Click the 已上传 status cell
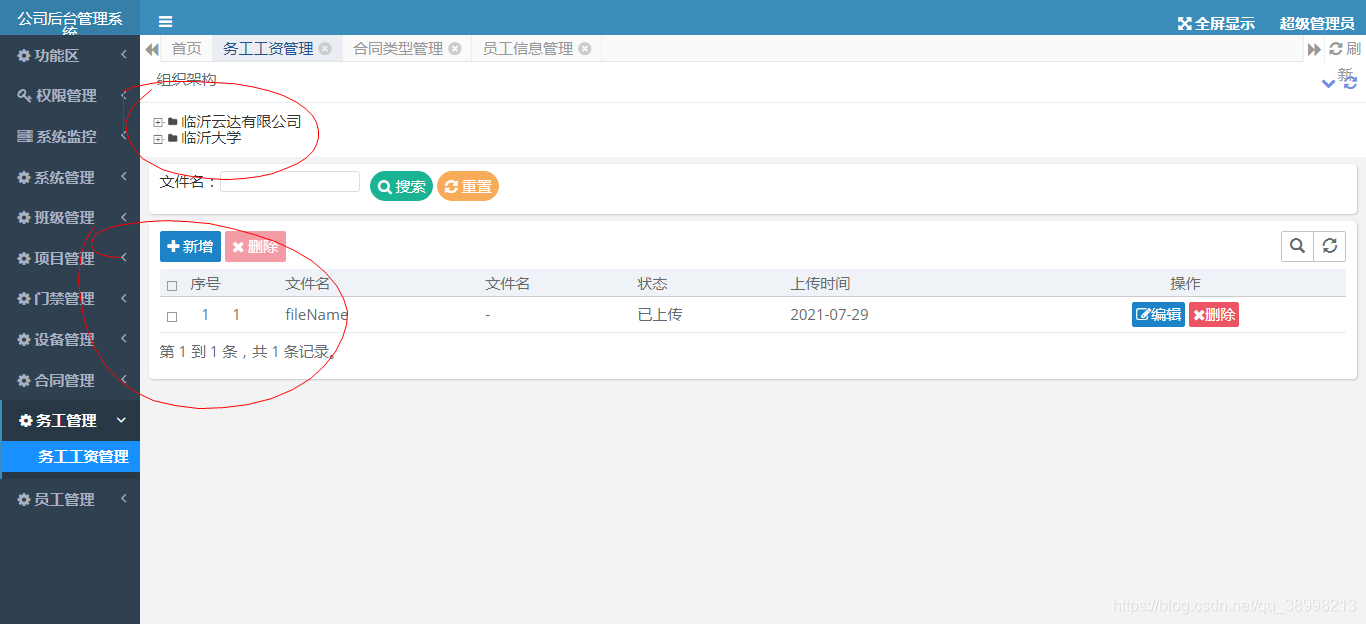This screenshot has width=1366, height=624. [660, 315]
